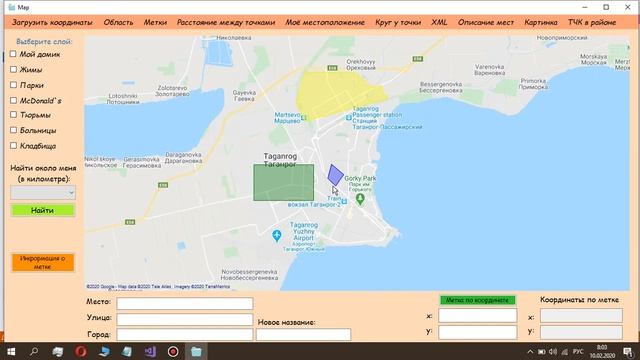Click the Zolotarevo label on map
The width and height of the screenshot is (640, 360).
172,91
